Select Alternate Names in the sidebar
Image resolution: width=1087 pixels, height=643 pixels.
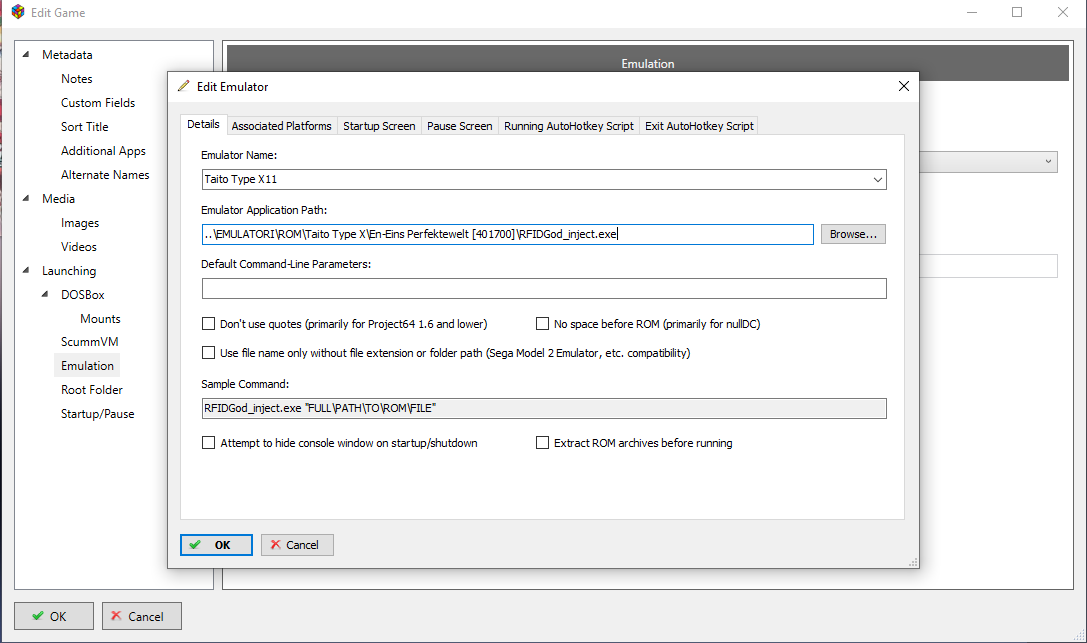click(105, 175)
